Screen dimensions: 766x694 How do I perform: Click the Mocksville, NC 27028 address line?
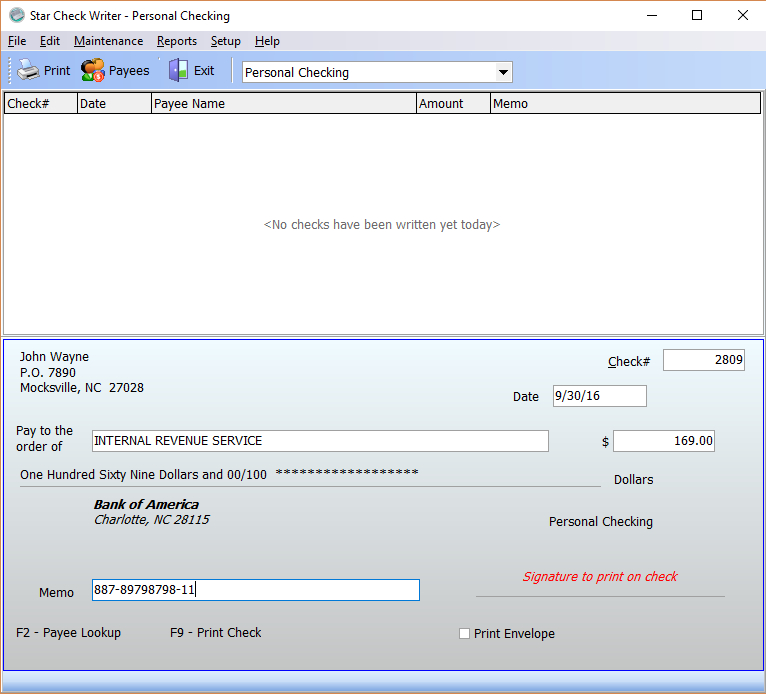82,388
